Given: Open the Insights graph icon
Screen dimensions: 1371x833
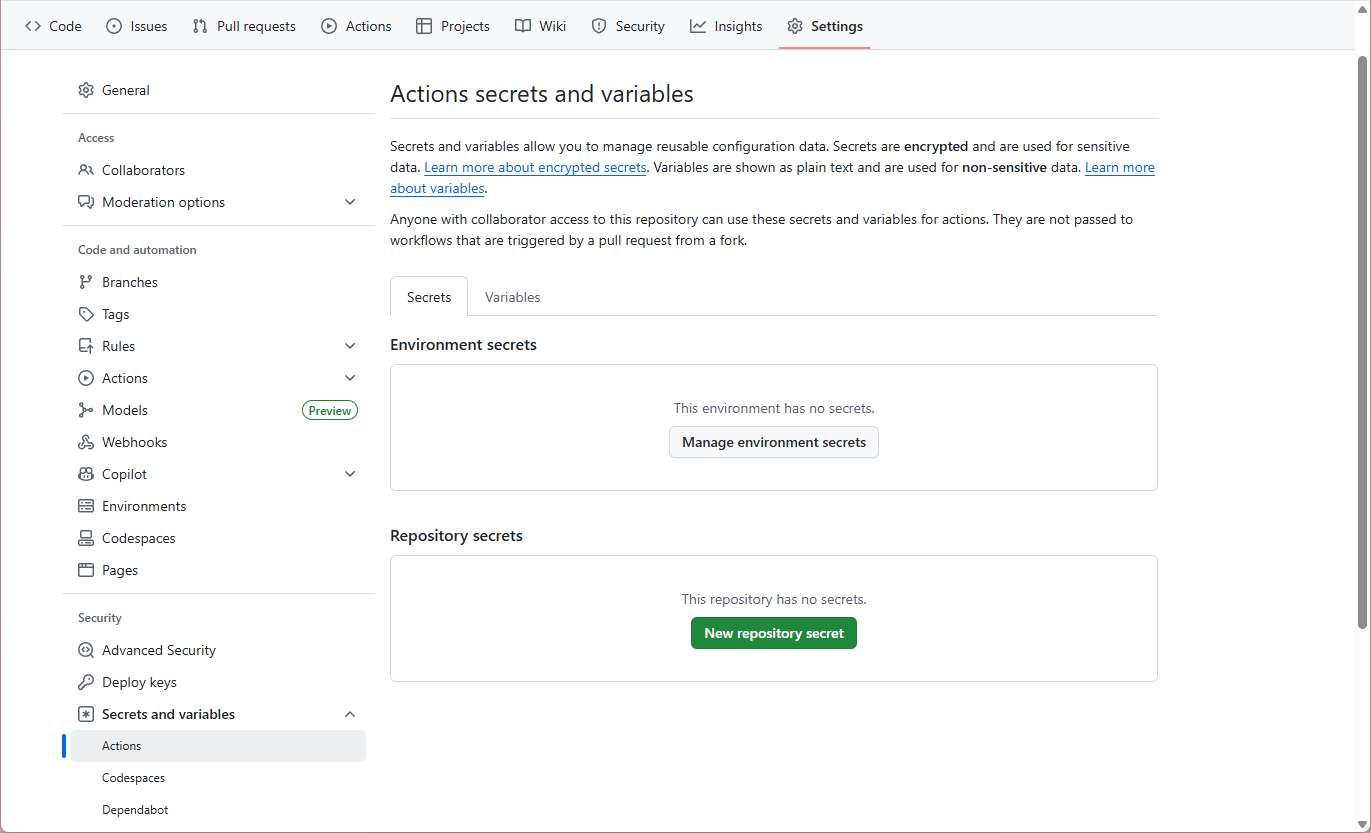Looking at the screenshot, I should tap(697, 26).
